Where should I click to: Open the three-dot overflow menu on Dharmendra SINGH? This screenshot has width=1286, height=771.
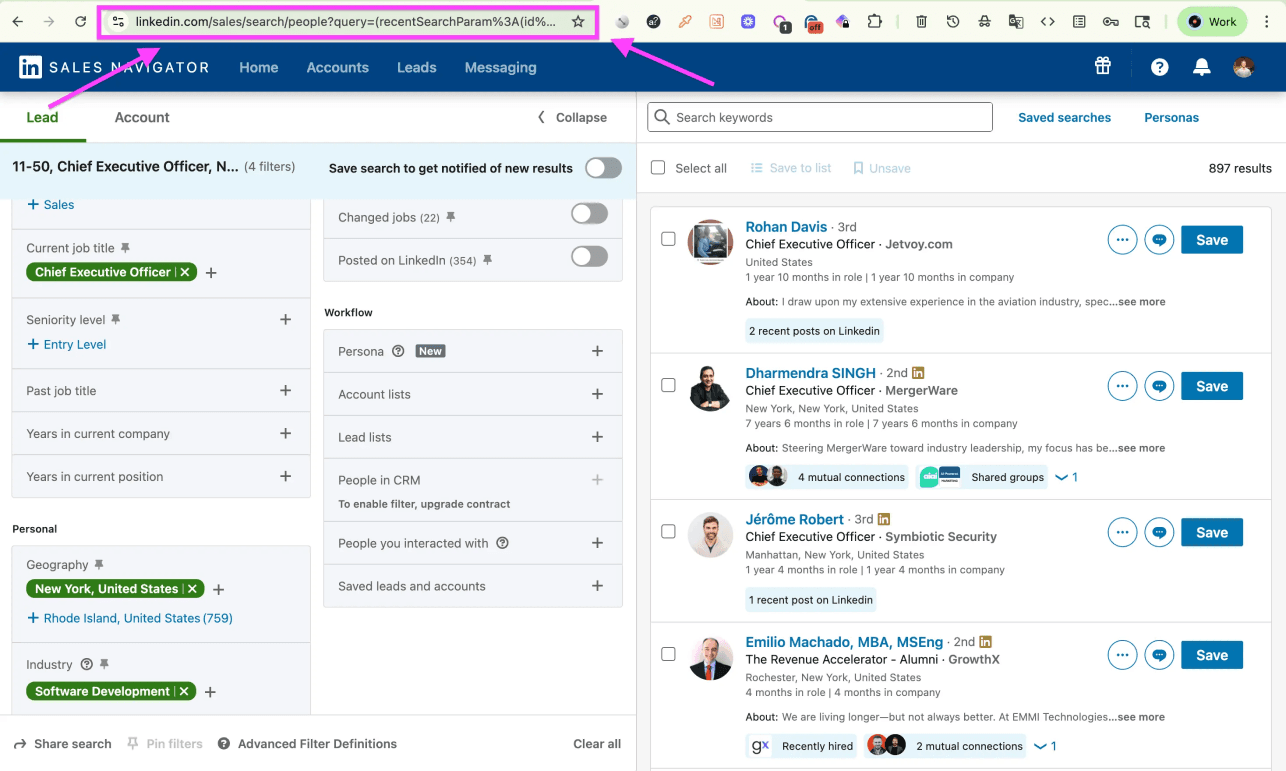point(1122,385)
